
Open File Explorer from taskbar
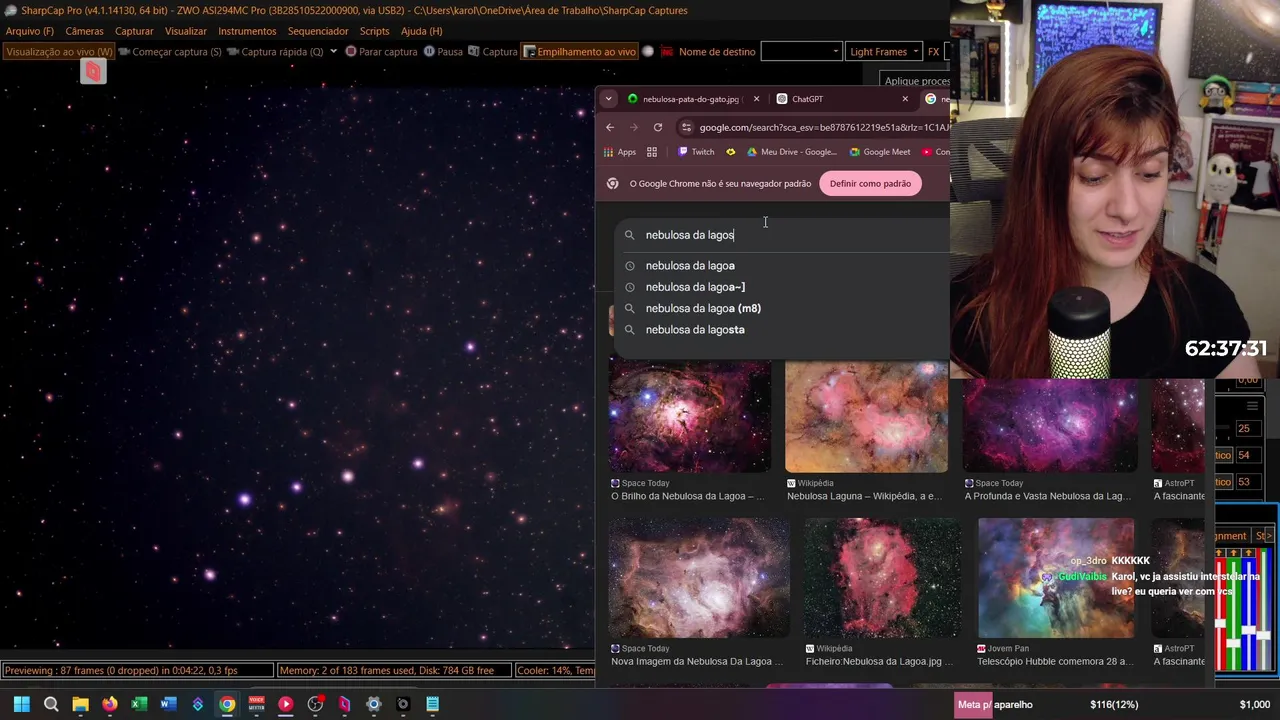(80, 704)
